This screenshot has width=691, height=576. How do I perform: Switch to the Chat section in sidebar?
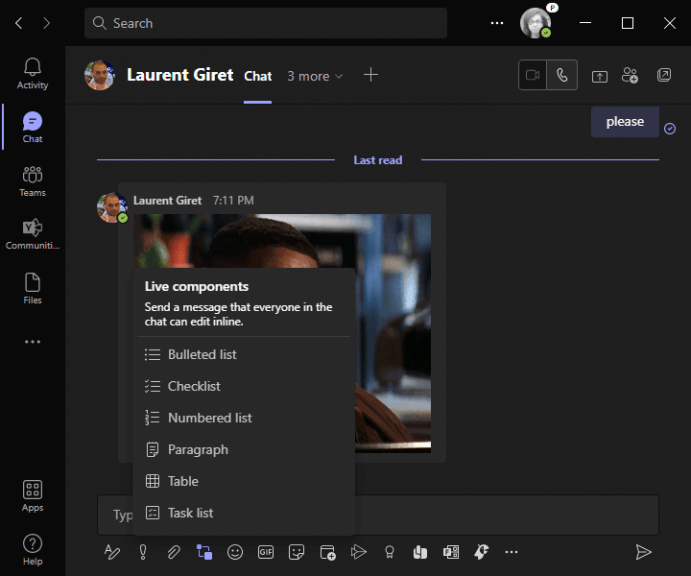pos(32,127)
